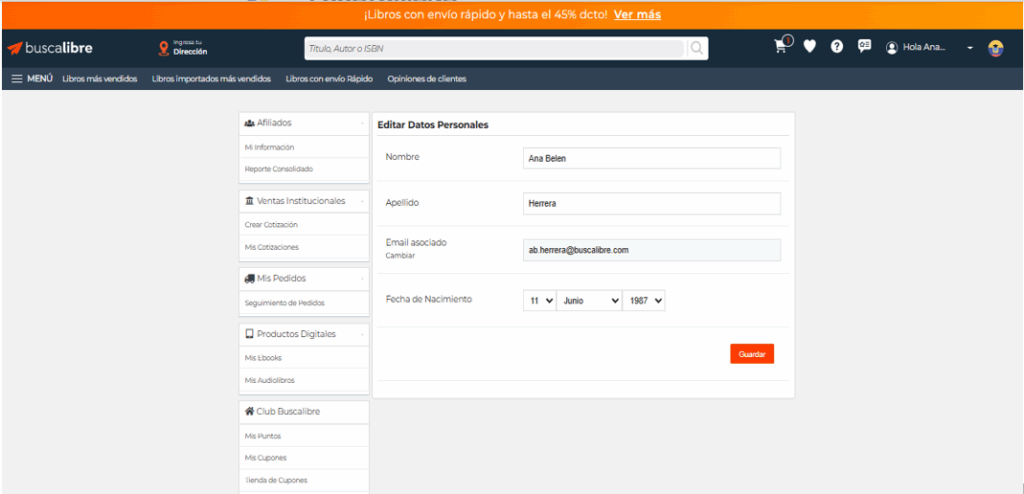The width and height of the screenshot is (1024, 494).
Task: Click the search magnifier icon
Action: click(697, 48)
